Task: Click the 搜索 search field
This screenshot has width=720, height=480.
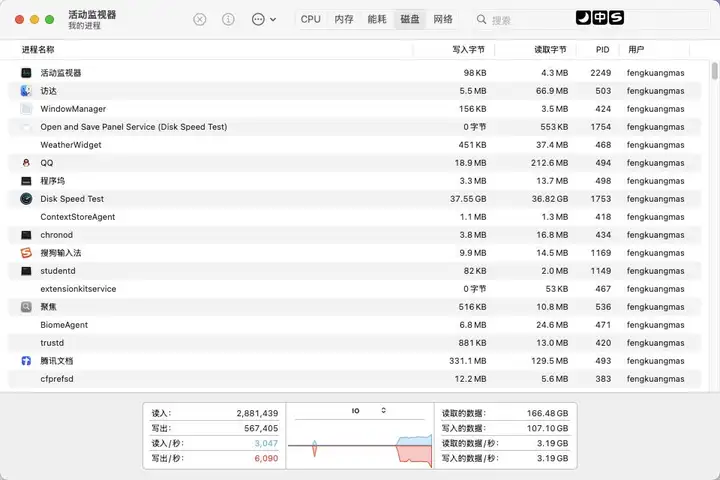Action: pyautogui.click(x=592, y=20)
